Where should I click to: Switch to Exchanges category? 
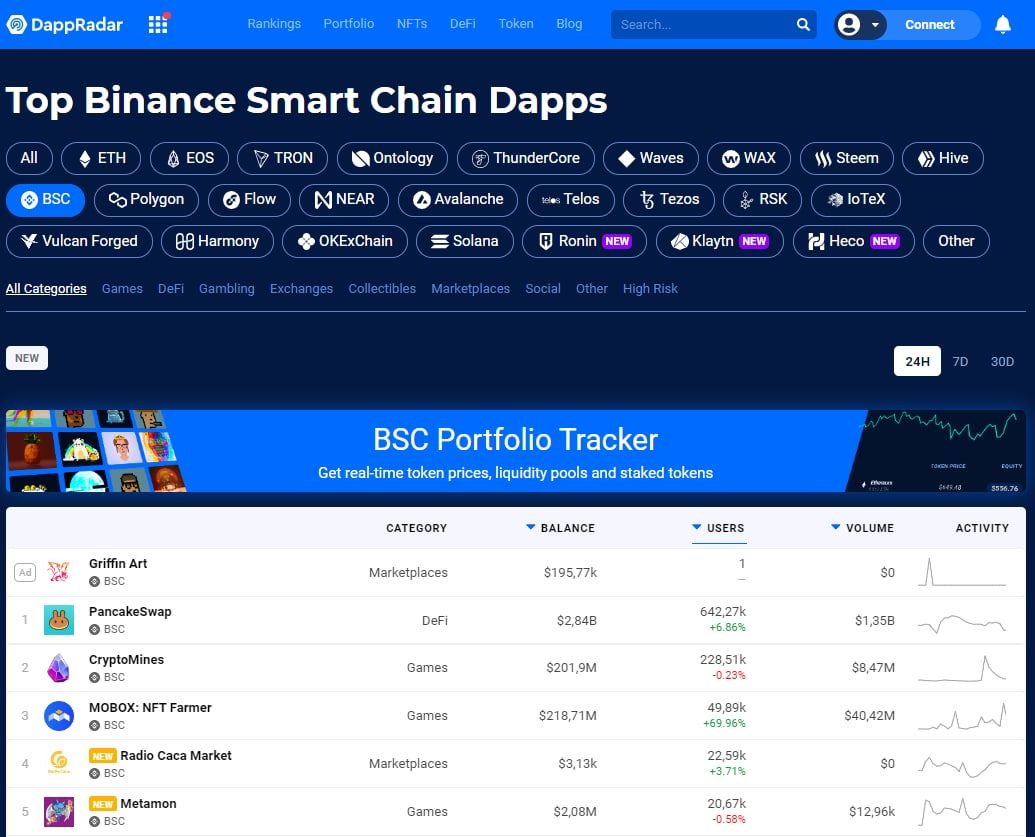pyautogui.click(x=301, y=288)
